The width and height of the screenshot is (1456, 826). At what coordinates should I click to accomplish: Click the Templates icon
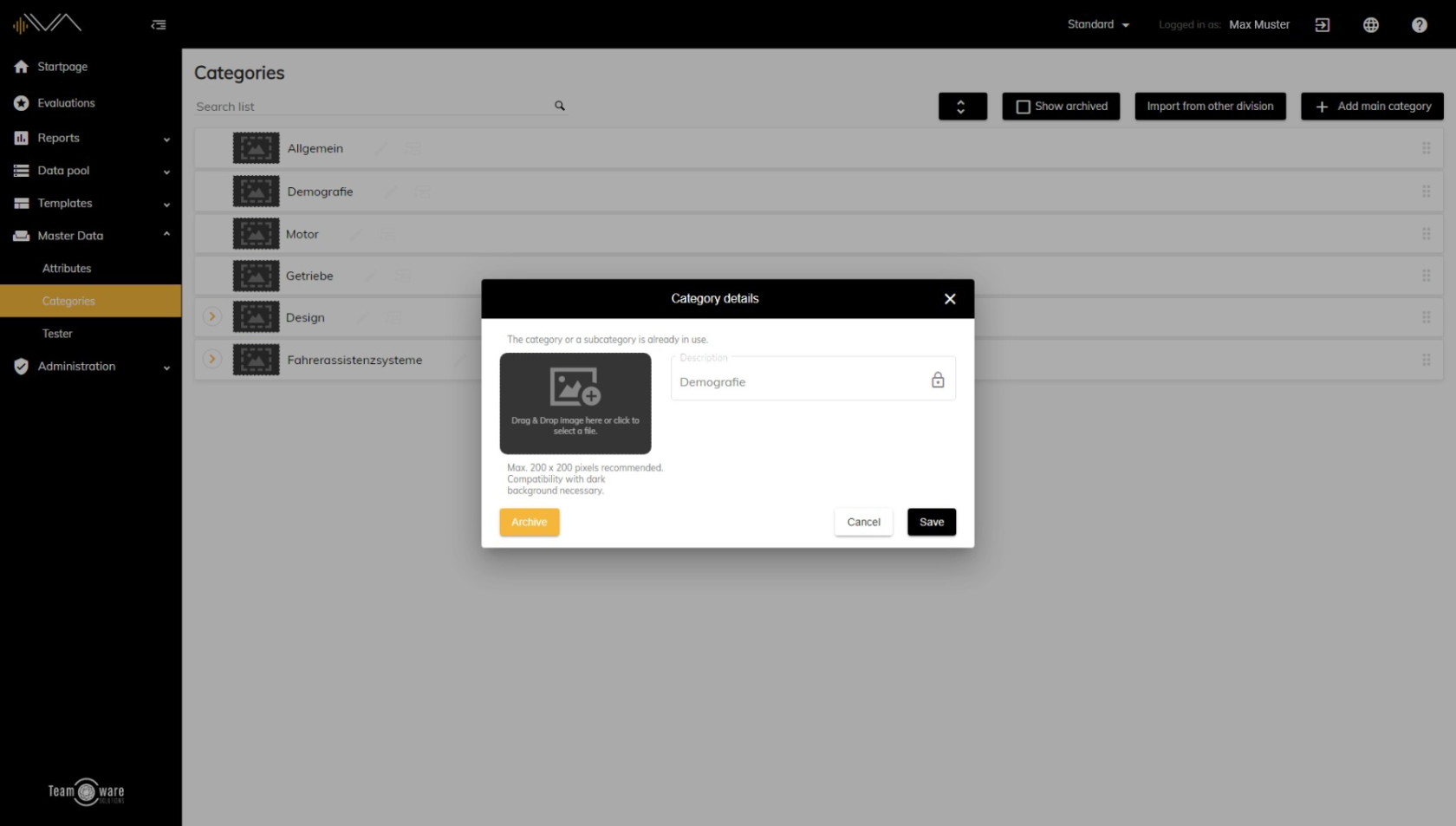(22, 204)
